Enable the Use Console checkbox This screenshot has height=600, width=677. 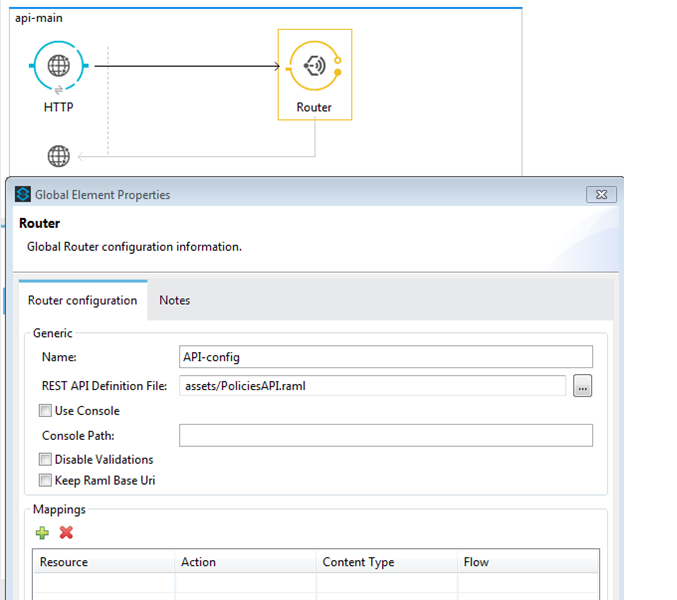(x=45, y=411)
